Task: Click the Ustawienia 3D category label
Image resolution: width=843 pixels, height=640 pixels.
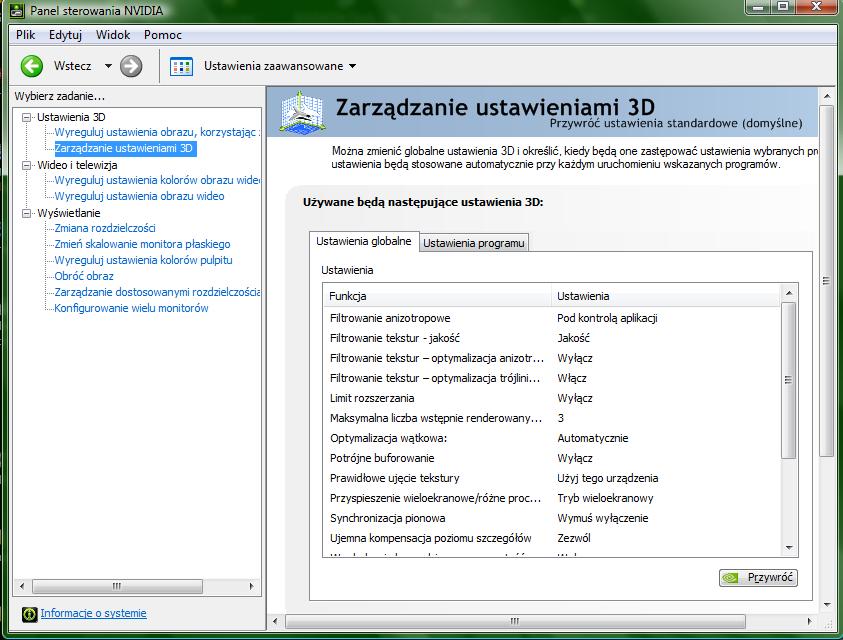Action: pos(71,117)
